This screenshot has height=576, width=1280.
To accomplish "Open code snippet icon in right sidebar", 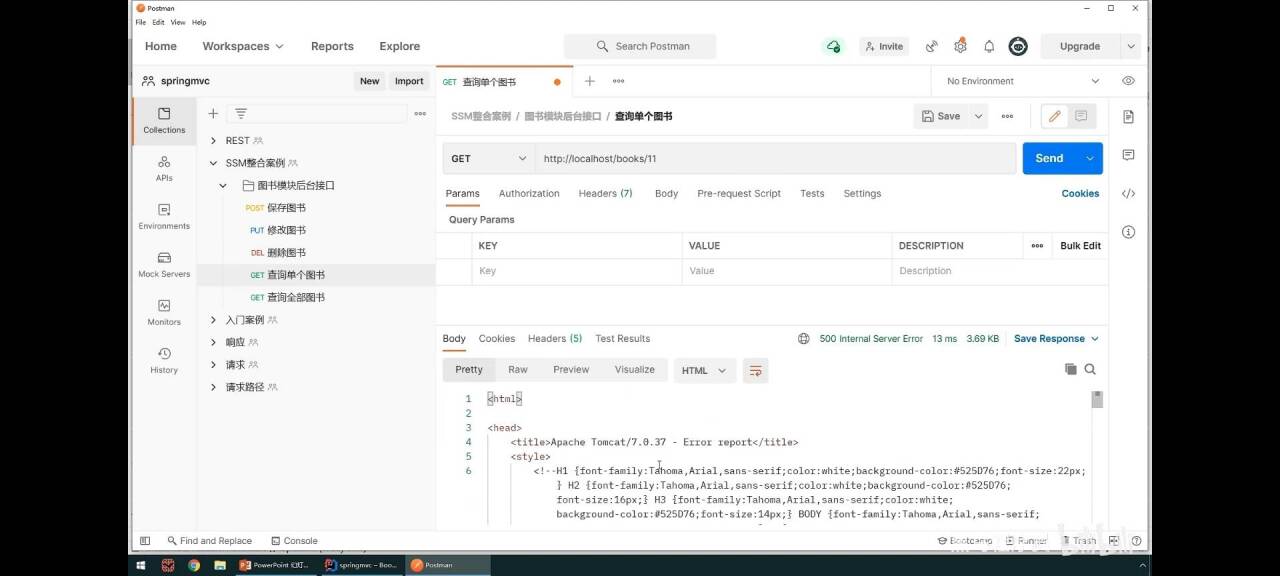I will pos(1128,193).
